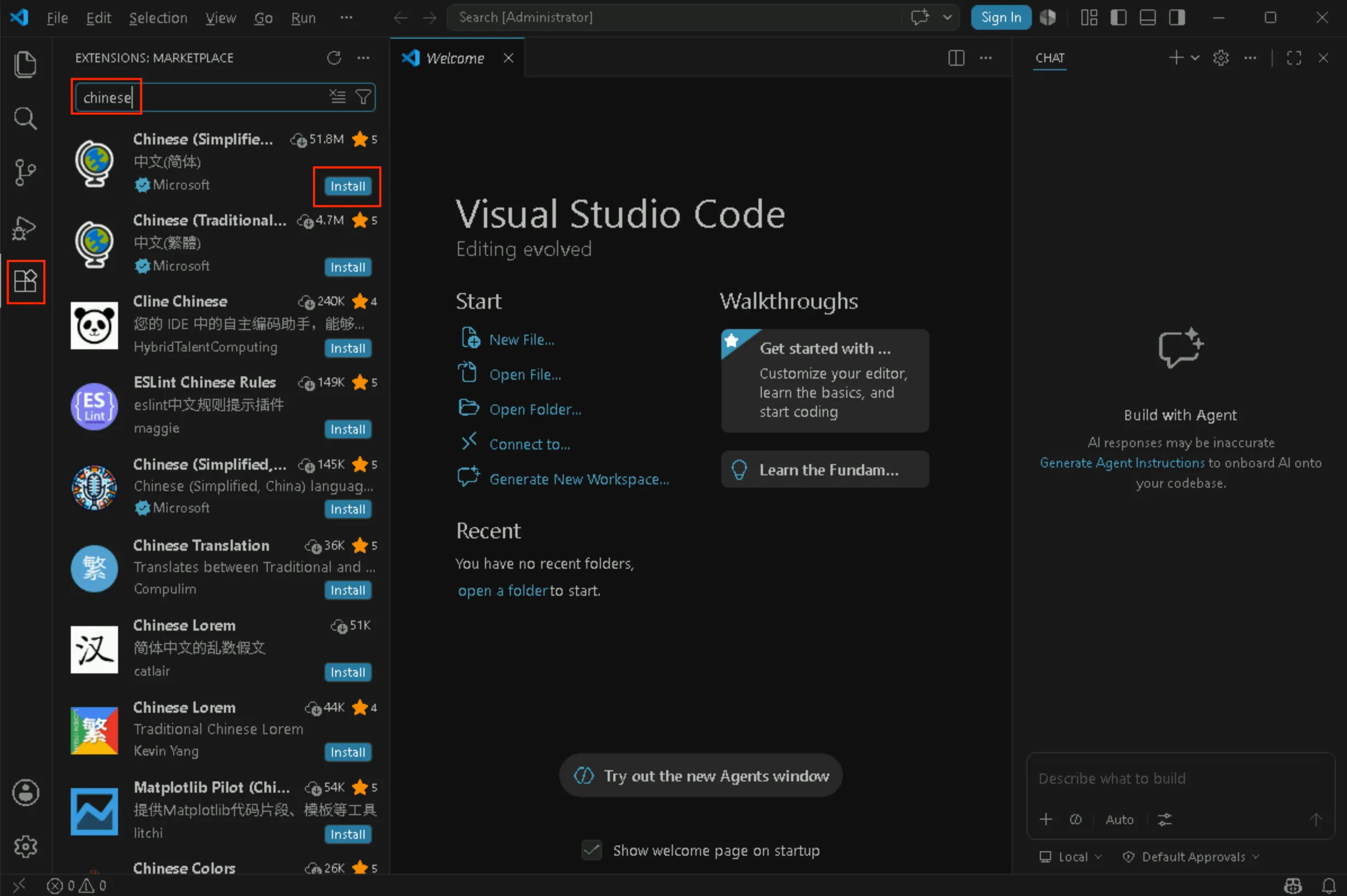Open the Run menu
The image size is (1347, 896).
click(303, 18)
